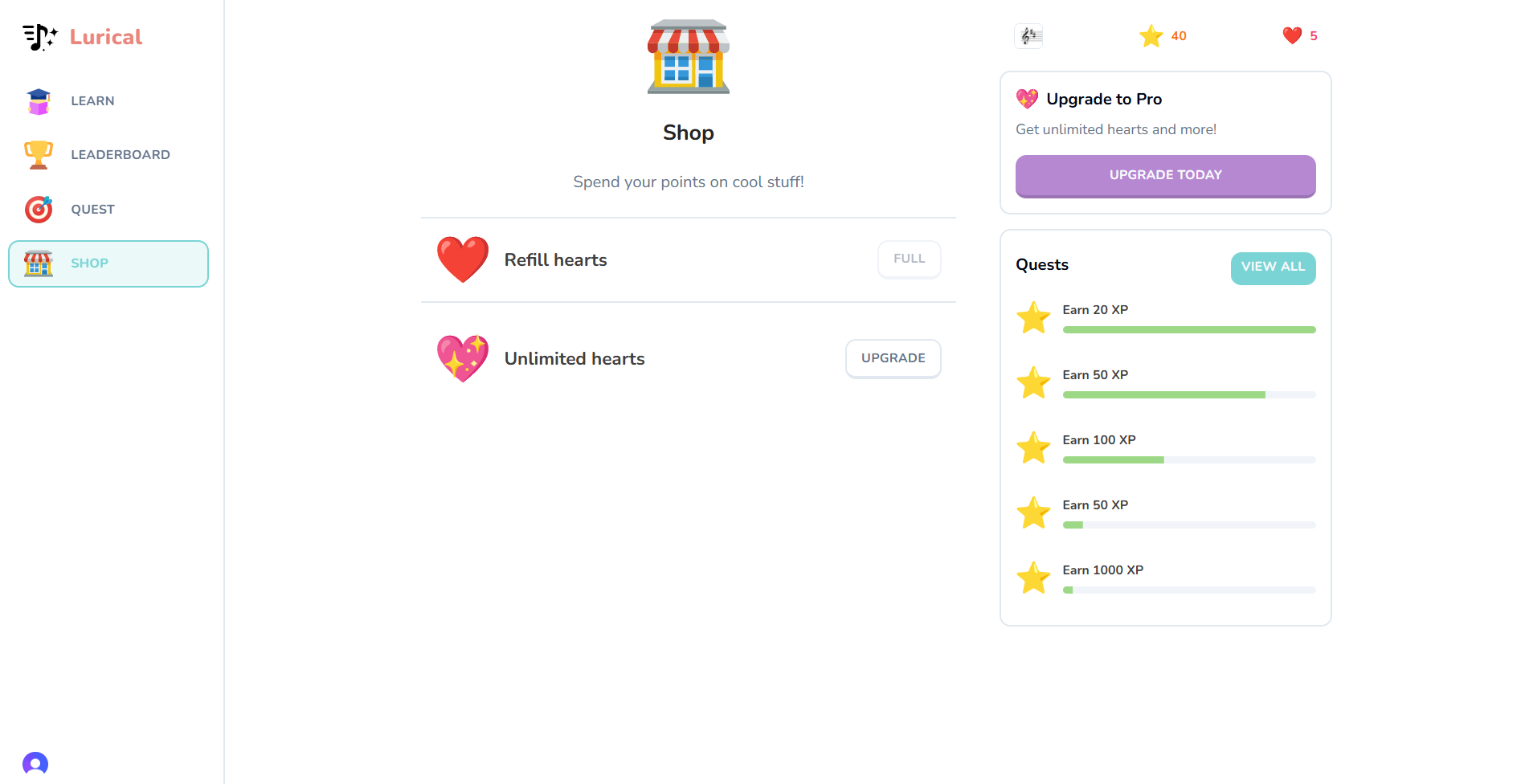This screenshot has height=784, width=1521.
Task: Click Upgrade for Unlimited hearts
Action: point(893,358)
